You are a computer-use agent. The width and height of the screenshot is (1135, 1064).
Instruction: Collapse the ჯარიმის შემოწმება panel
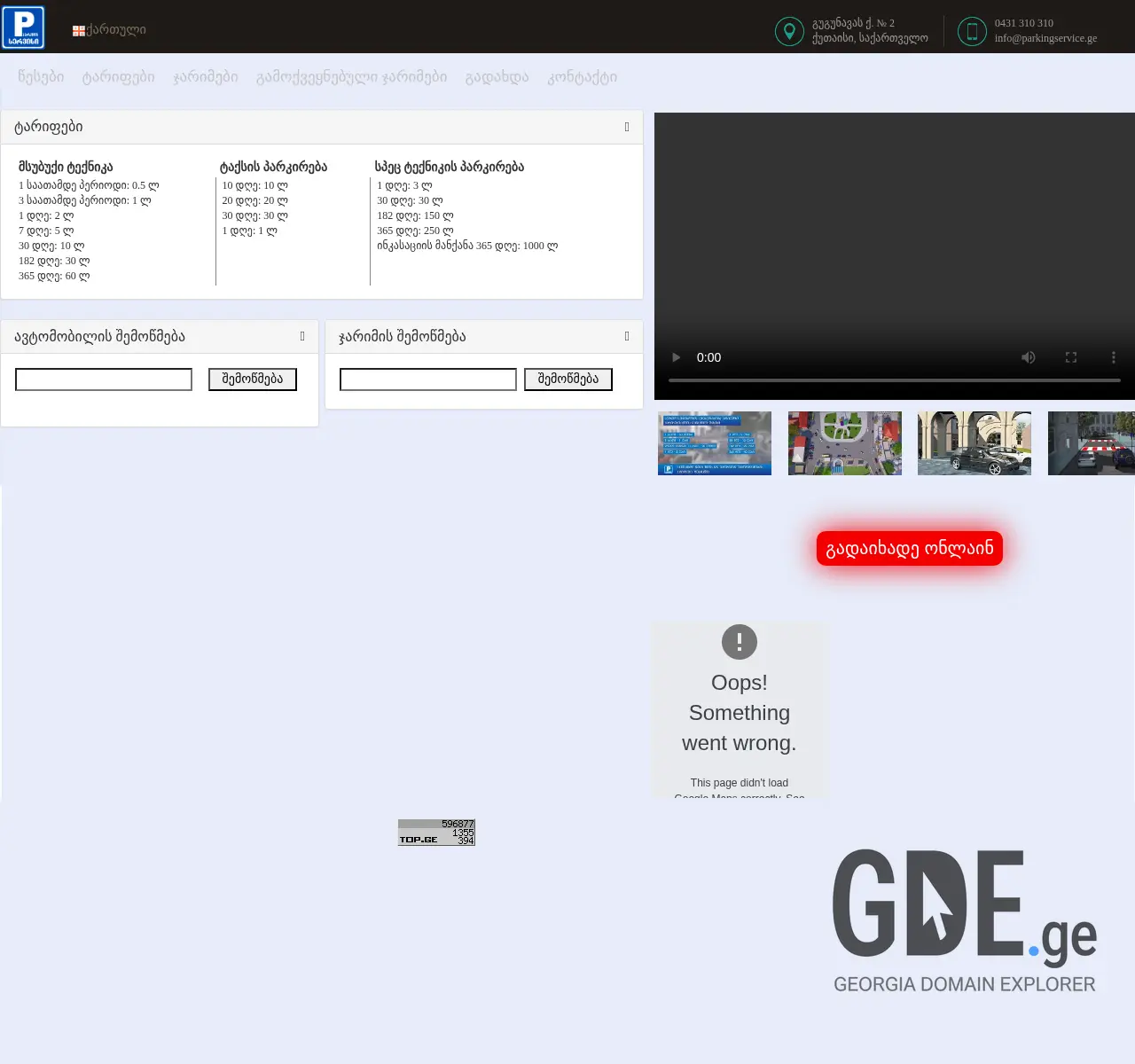tap(628, 336)
